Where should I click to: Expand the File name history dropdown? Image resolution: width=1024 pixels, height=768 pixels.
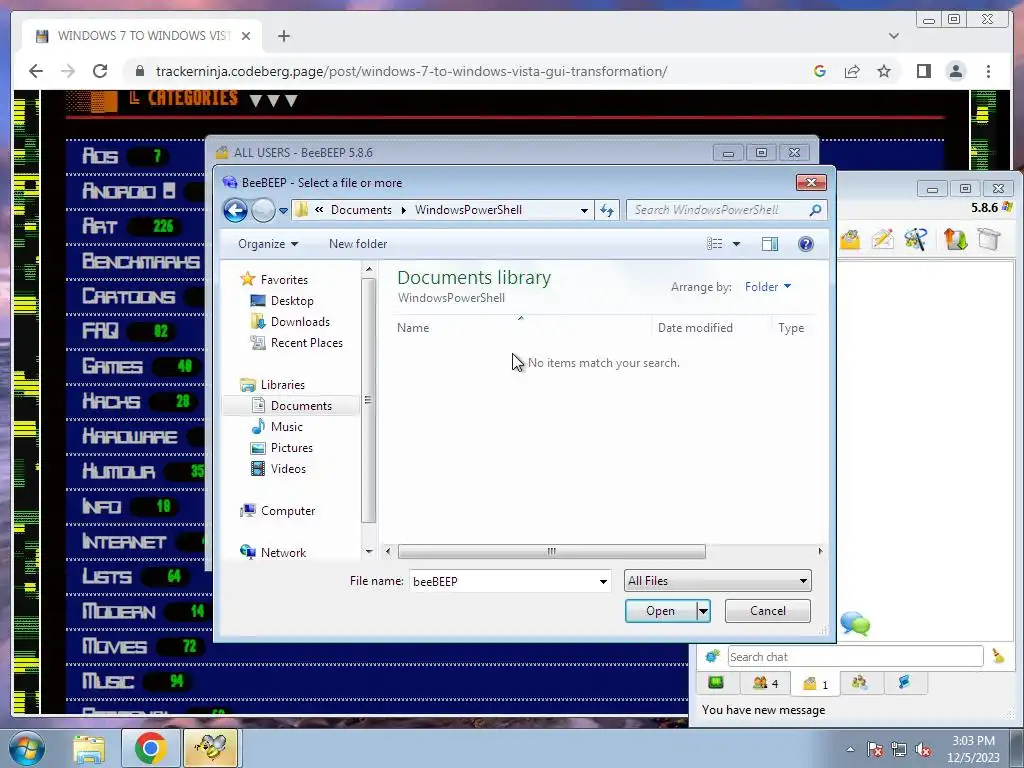[x=603, y=581]
